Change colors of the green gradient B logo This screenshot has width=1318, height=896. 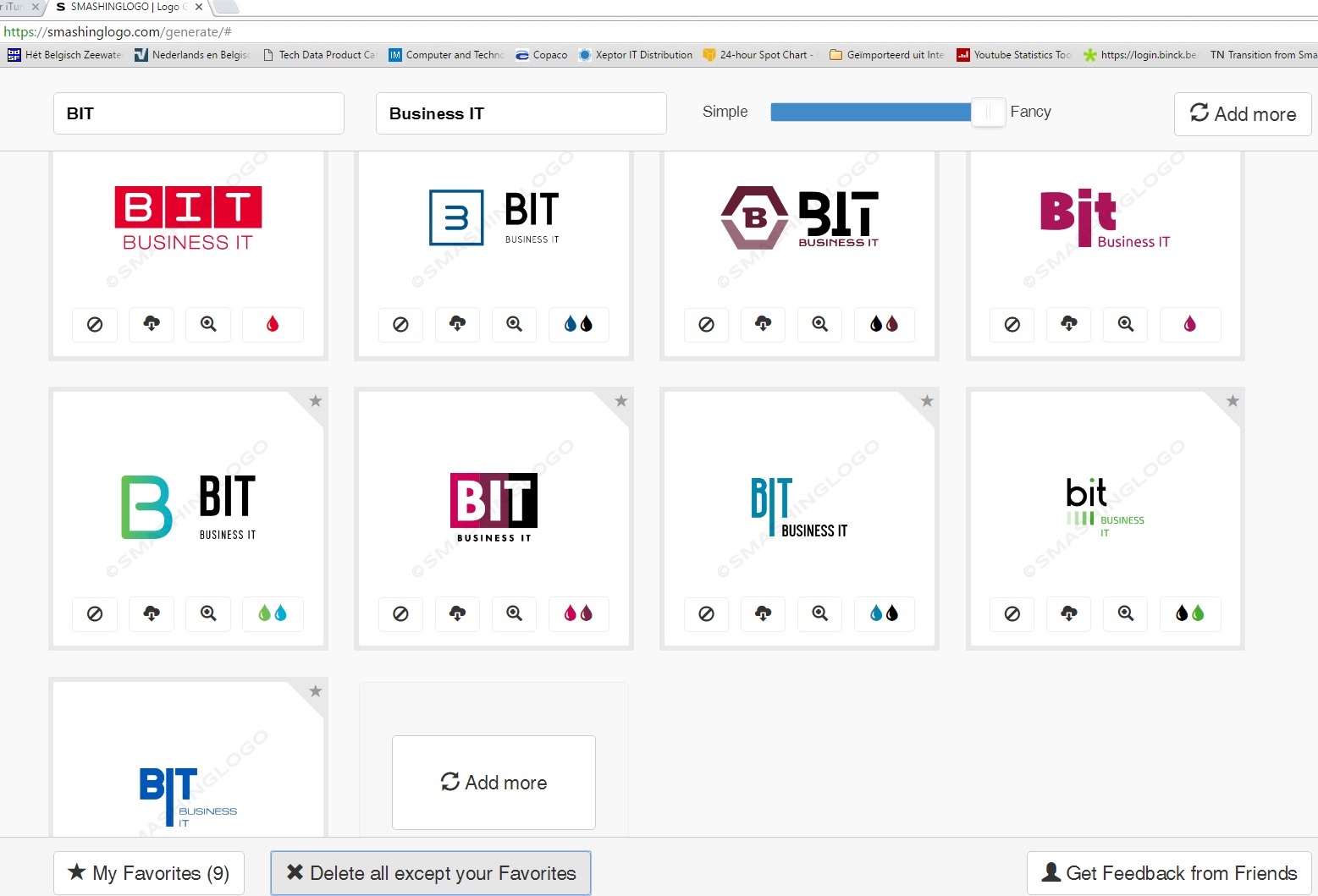[x=273, y=614]
